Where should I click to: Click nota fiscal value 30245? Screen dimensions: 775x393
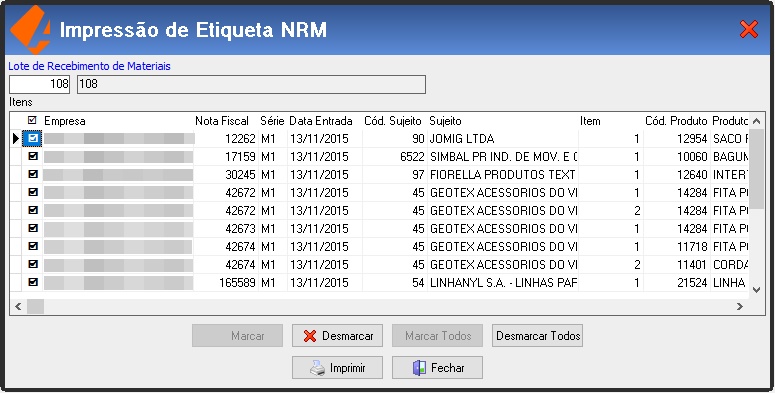click(240, 175)
